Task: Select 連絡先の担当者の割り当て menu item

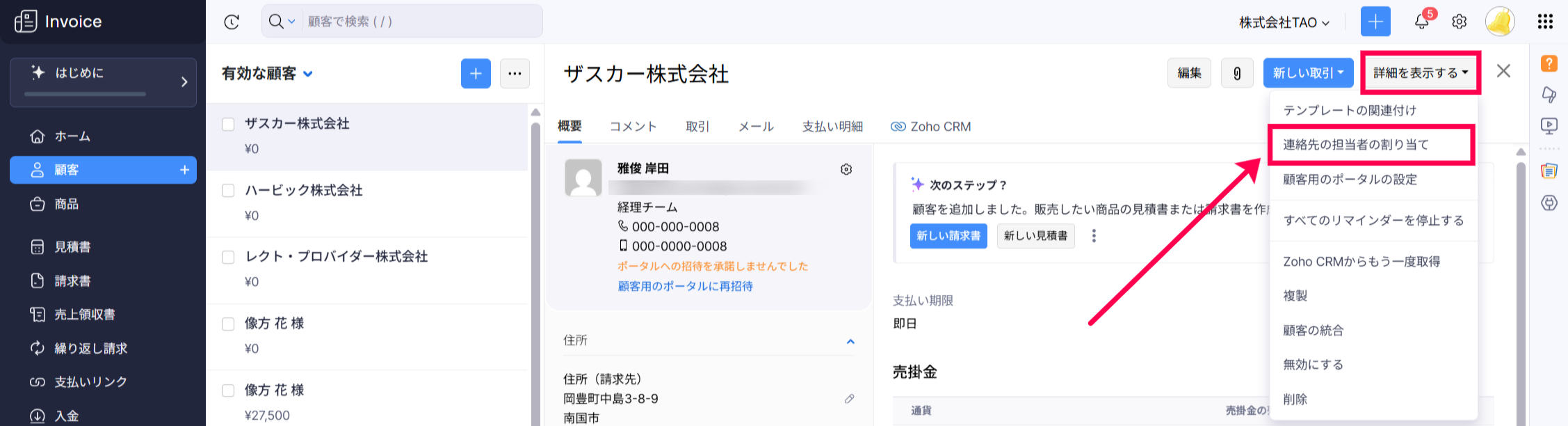Action: pyautogui.click(x=1355, y=145)
